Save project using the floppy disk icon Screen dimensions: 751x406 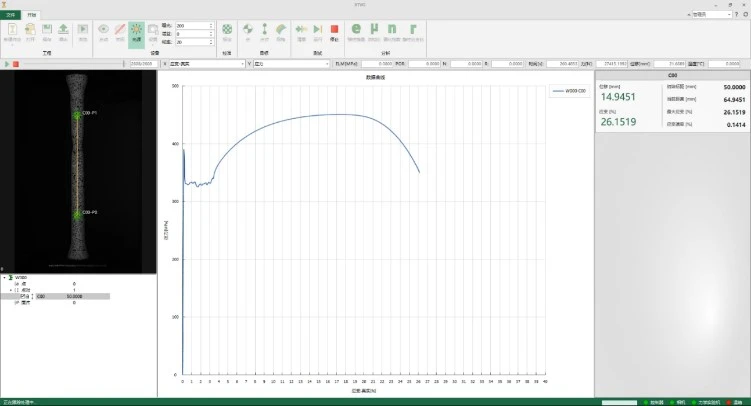pos(47,30)
